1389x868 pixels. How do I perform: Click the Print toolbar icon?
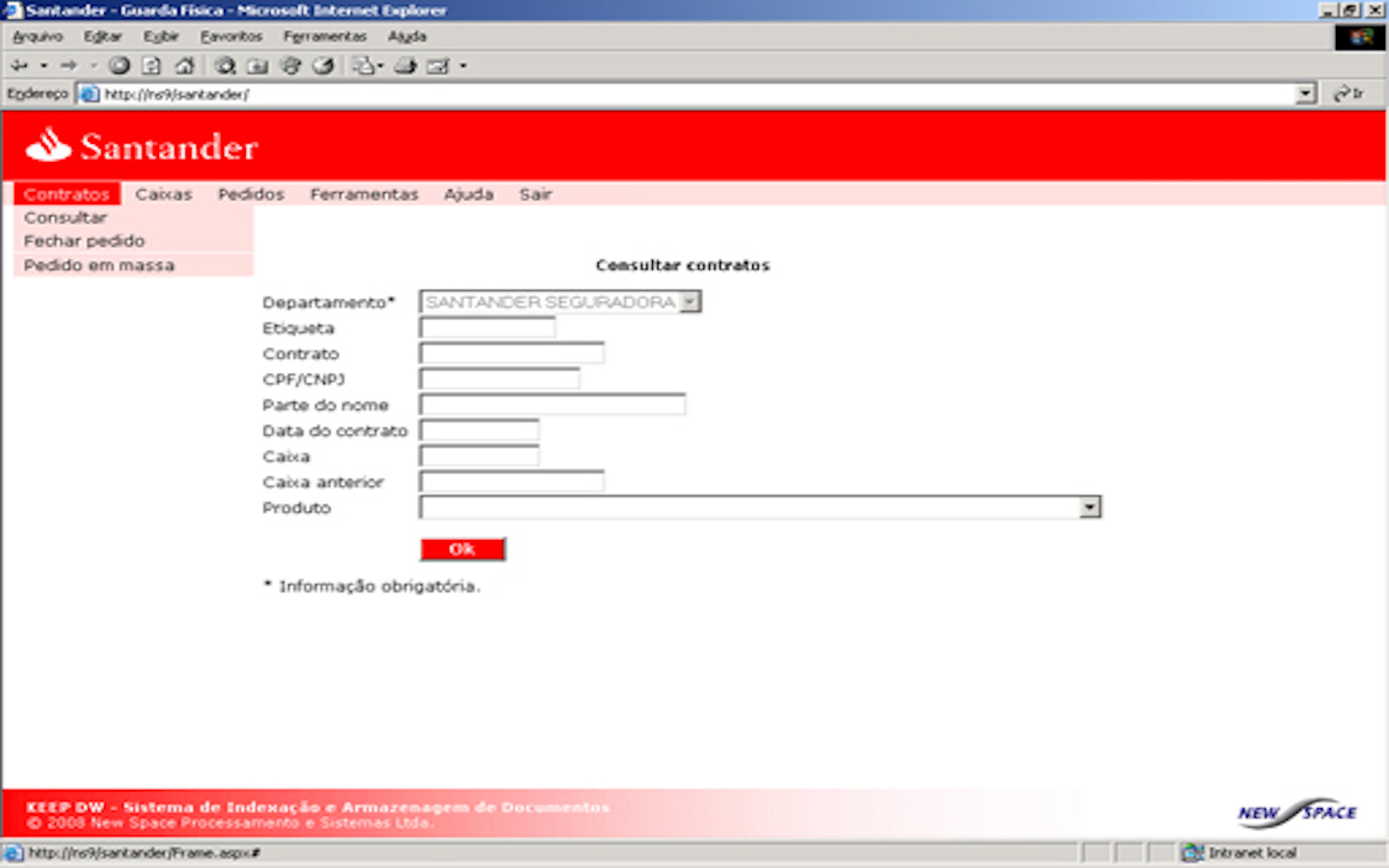(405, 66)
